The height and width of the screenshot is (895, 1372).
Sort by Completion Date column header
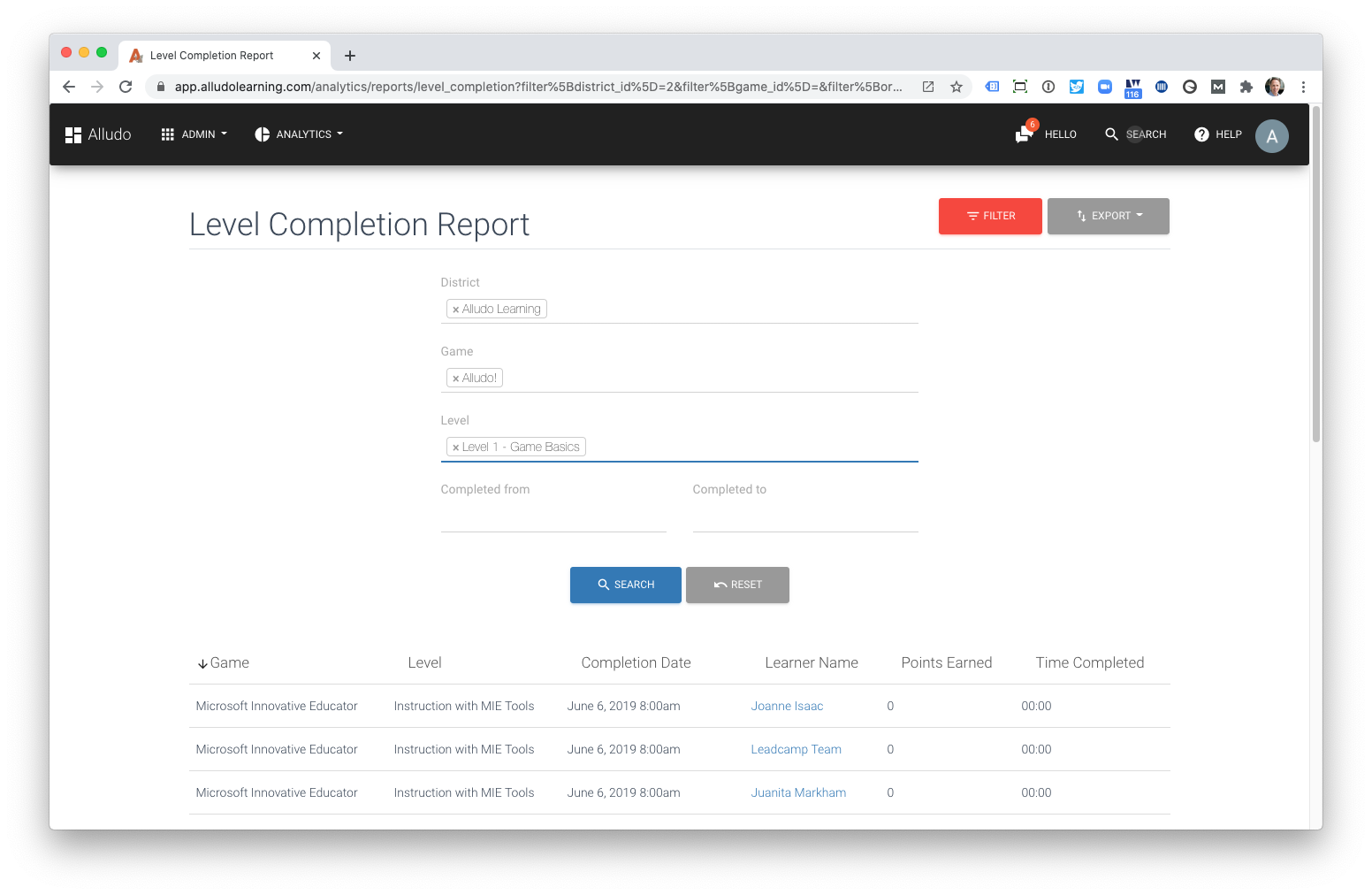coord(636,662)
